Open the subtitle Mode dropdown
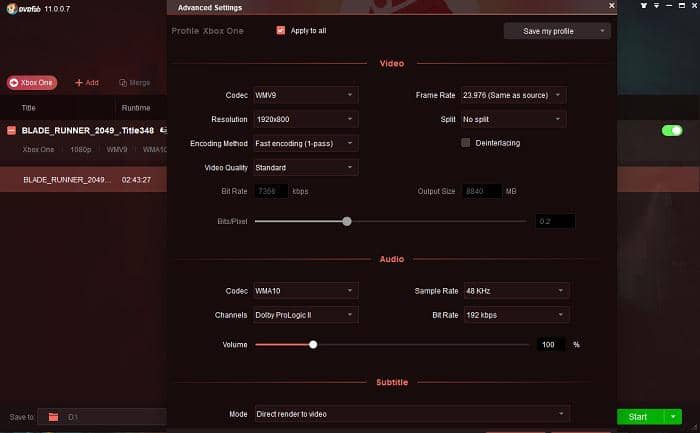The width and height of the screenshot is (700, 433). 412,414
